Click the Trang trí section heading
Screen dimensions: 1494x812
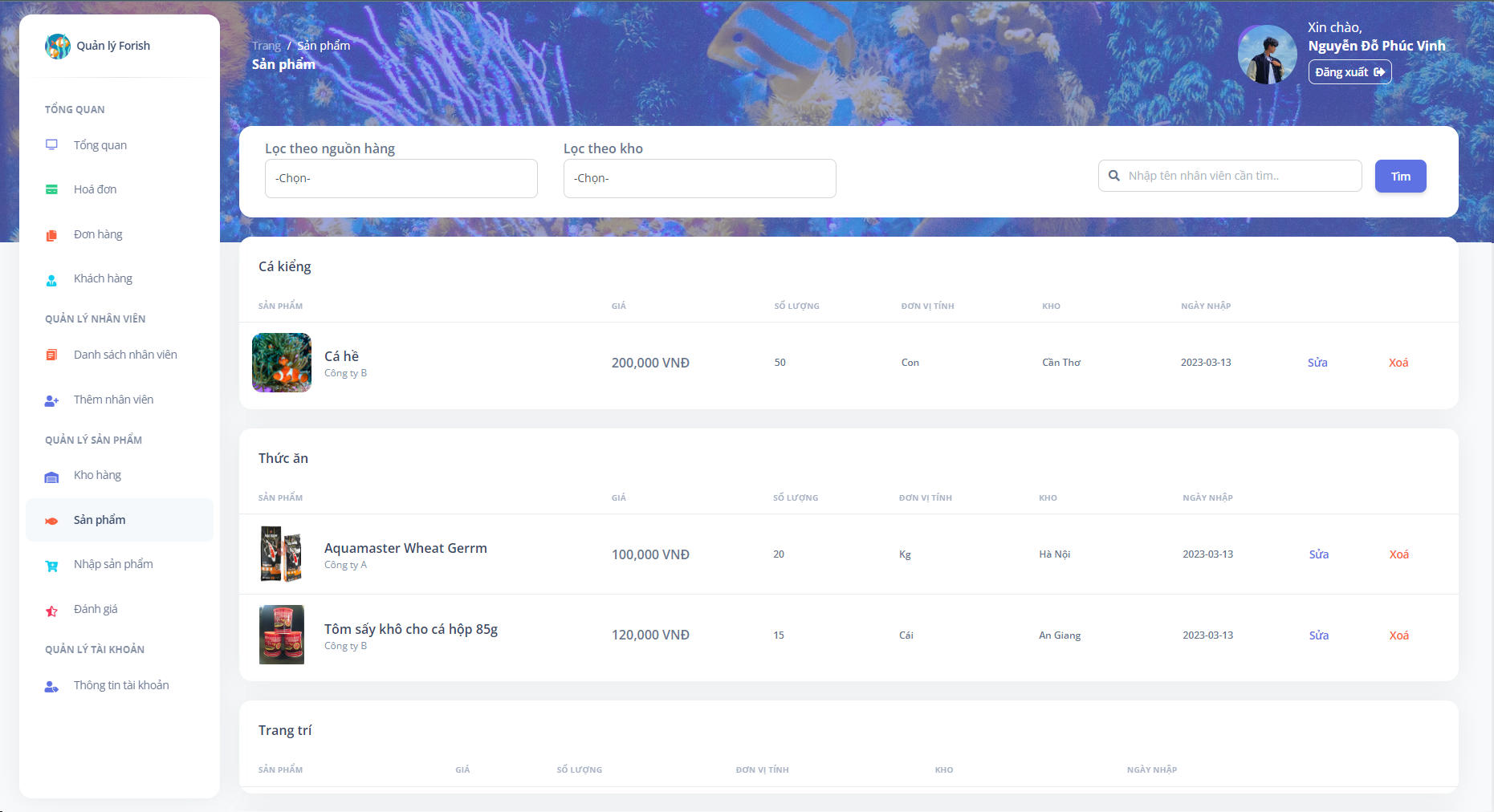click(x=285, y=730)
